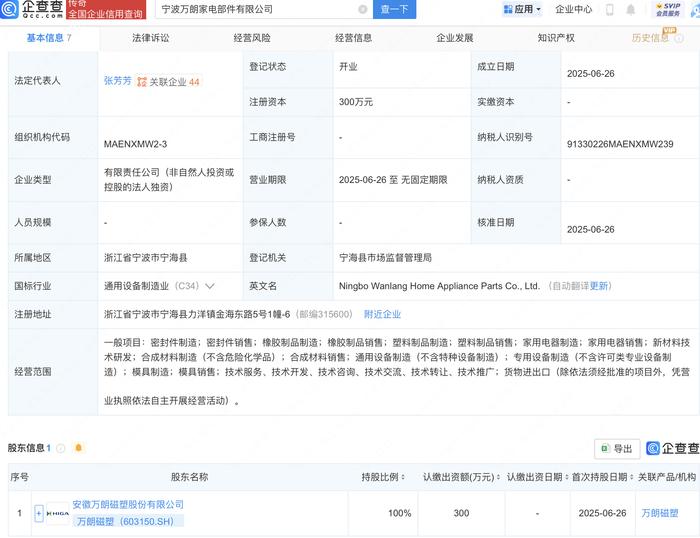Viewport: 700px width, 538px height.
Task: Open legal representative 张芳芳 link
Action: coord(117,81)
